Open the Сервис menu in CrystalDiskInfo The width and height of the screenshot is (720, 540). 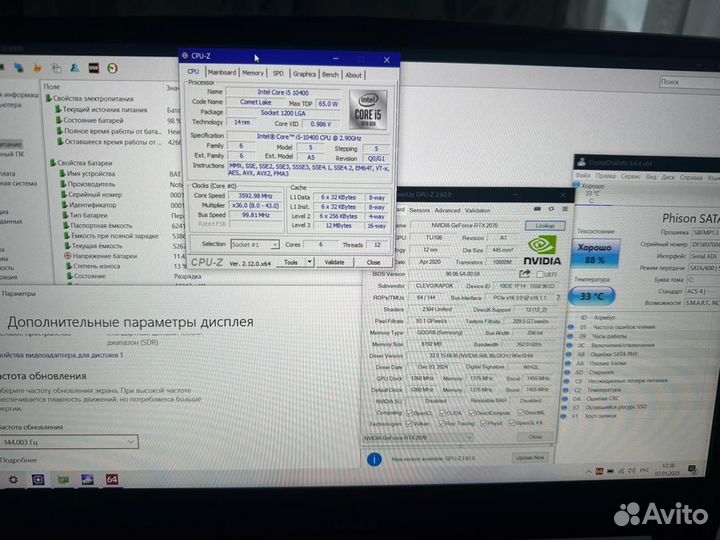click(x=632, y=177)
